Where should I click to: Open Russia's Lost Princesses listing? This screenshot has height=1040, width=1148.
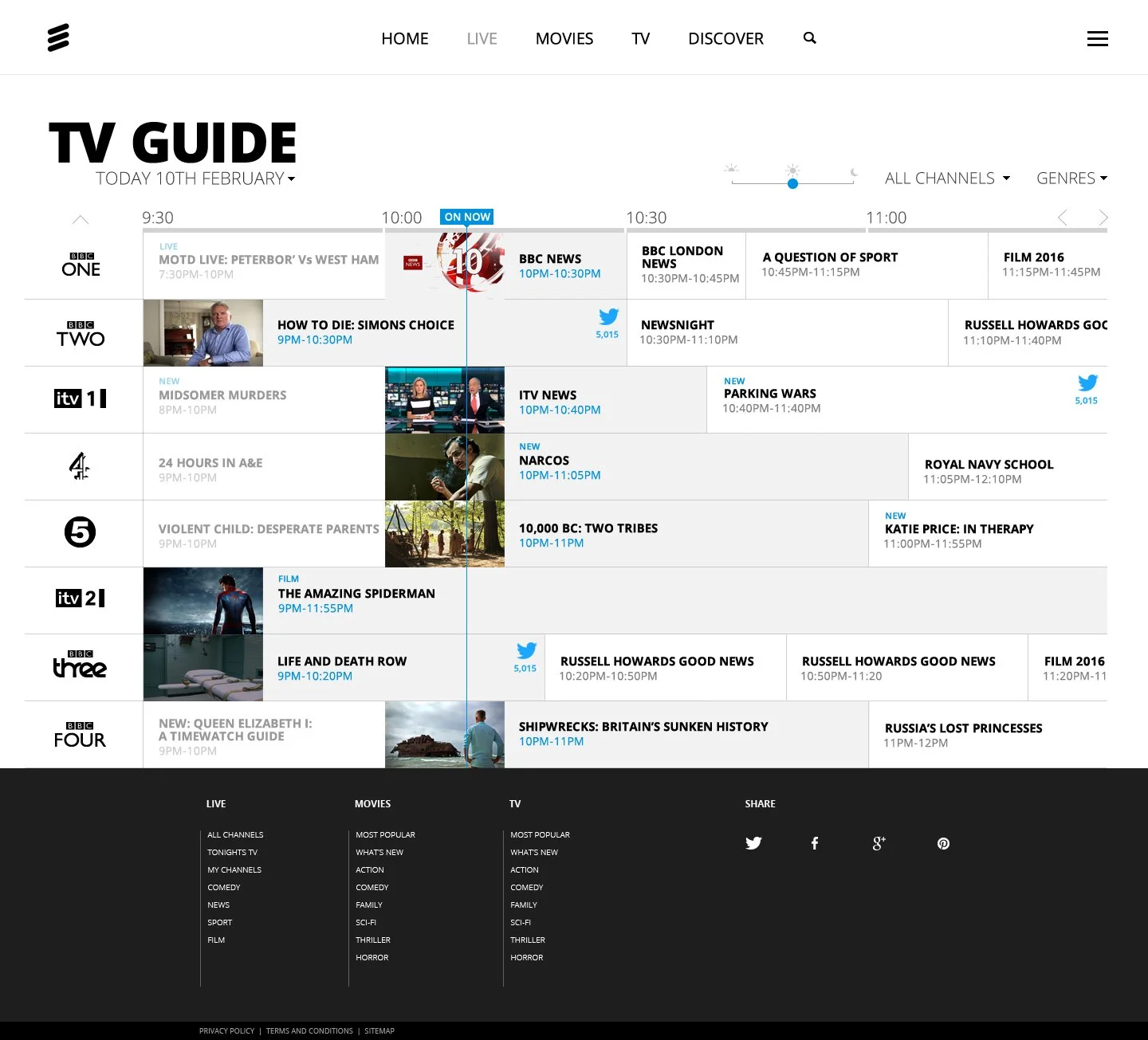[x=988, y=735]
